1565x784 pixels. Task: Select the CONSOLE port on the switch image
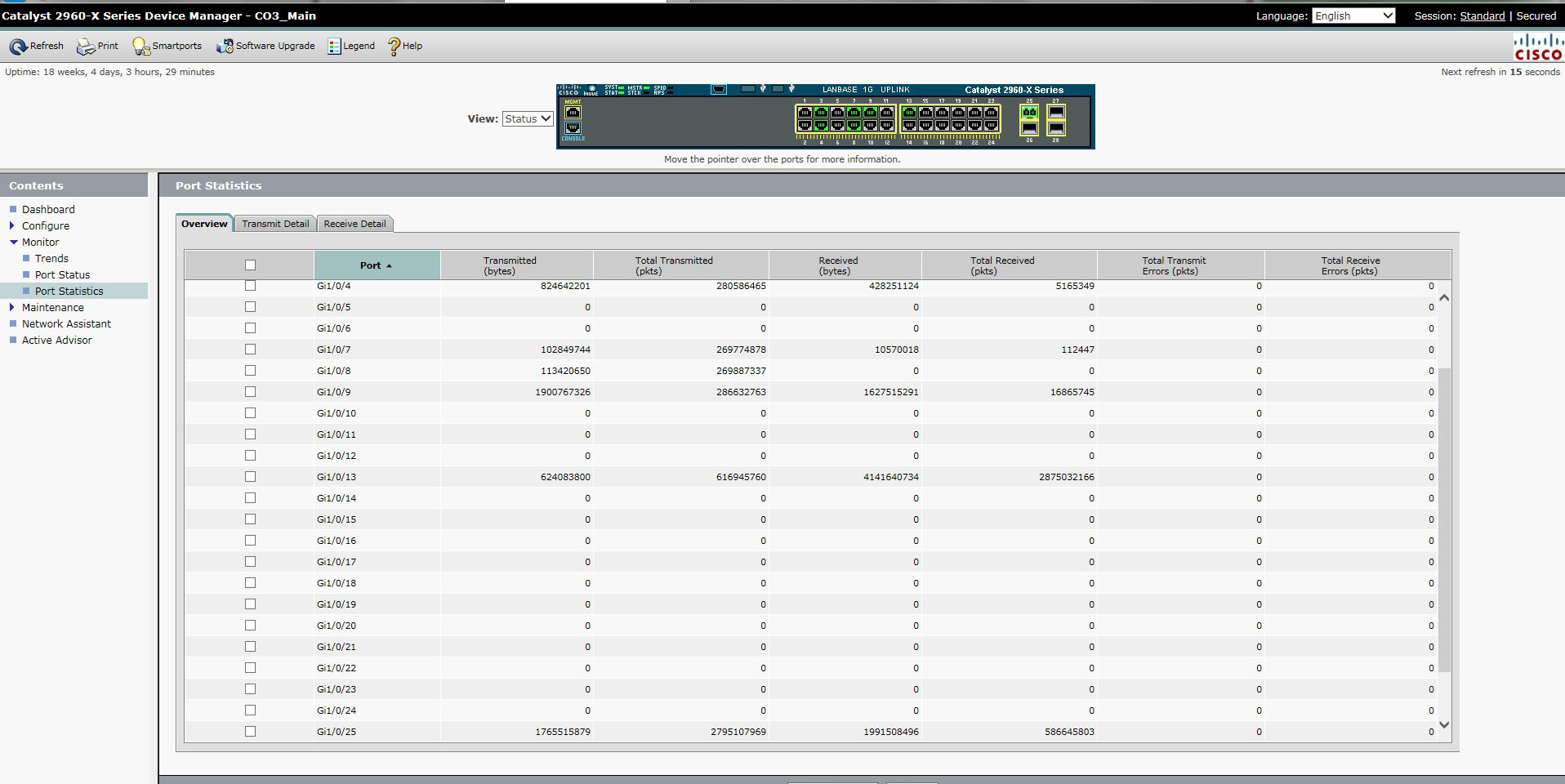click(573, 127)
